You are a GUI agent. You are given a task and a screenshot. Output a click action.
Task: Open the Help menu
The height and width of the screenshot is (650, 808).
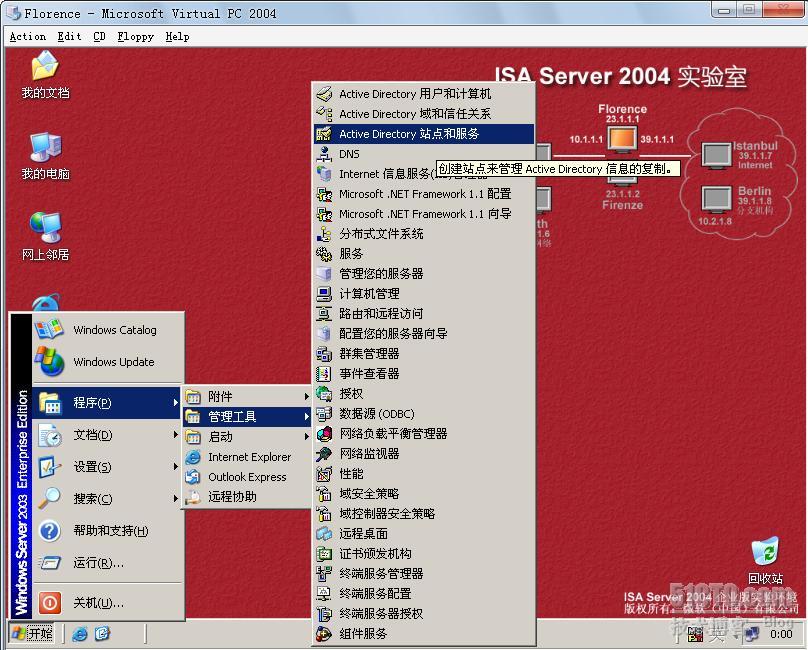177,37
